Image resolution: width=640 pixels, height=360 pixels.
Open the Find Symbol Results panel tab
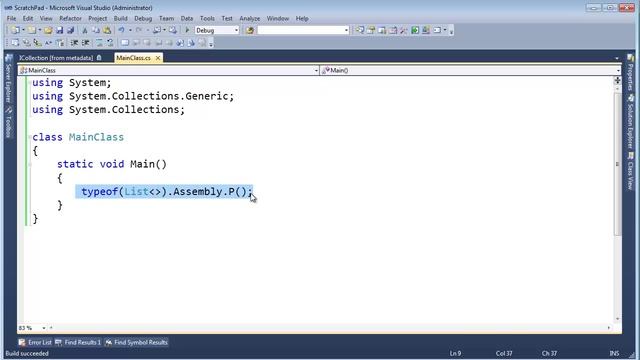pos(136,342)
